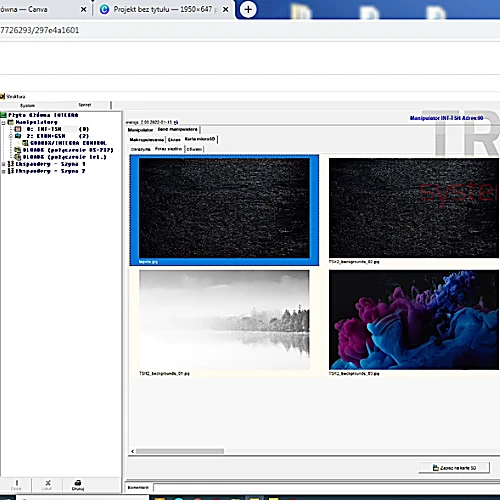This screenshot has height=500, width=500.
Task: Click the Komentarz input field
Action: tap(327, 488)
